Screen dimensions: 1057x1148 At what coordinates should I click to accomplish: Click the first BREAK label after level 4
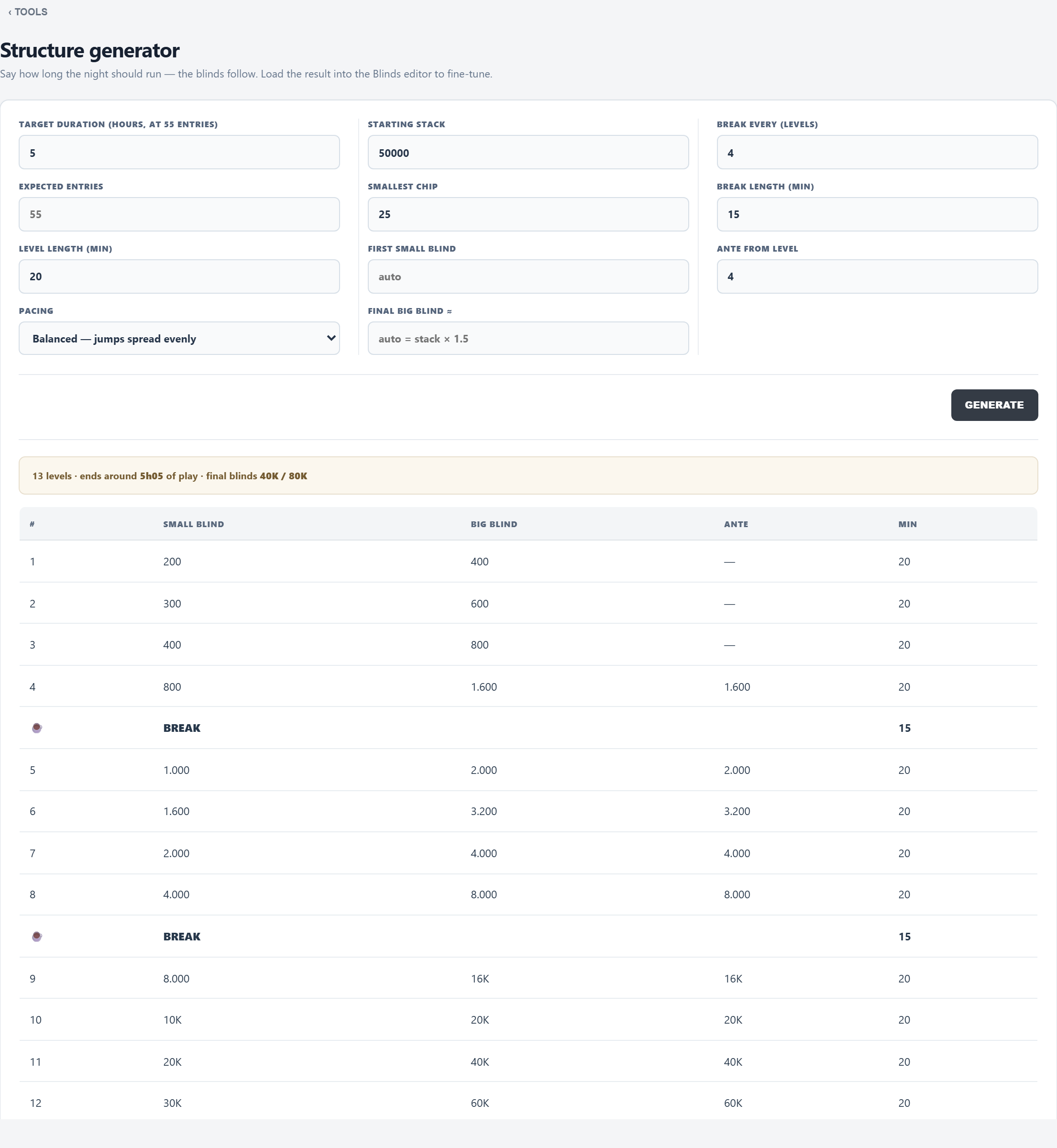[181, 728]
